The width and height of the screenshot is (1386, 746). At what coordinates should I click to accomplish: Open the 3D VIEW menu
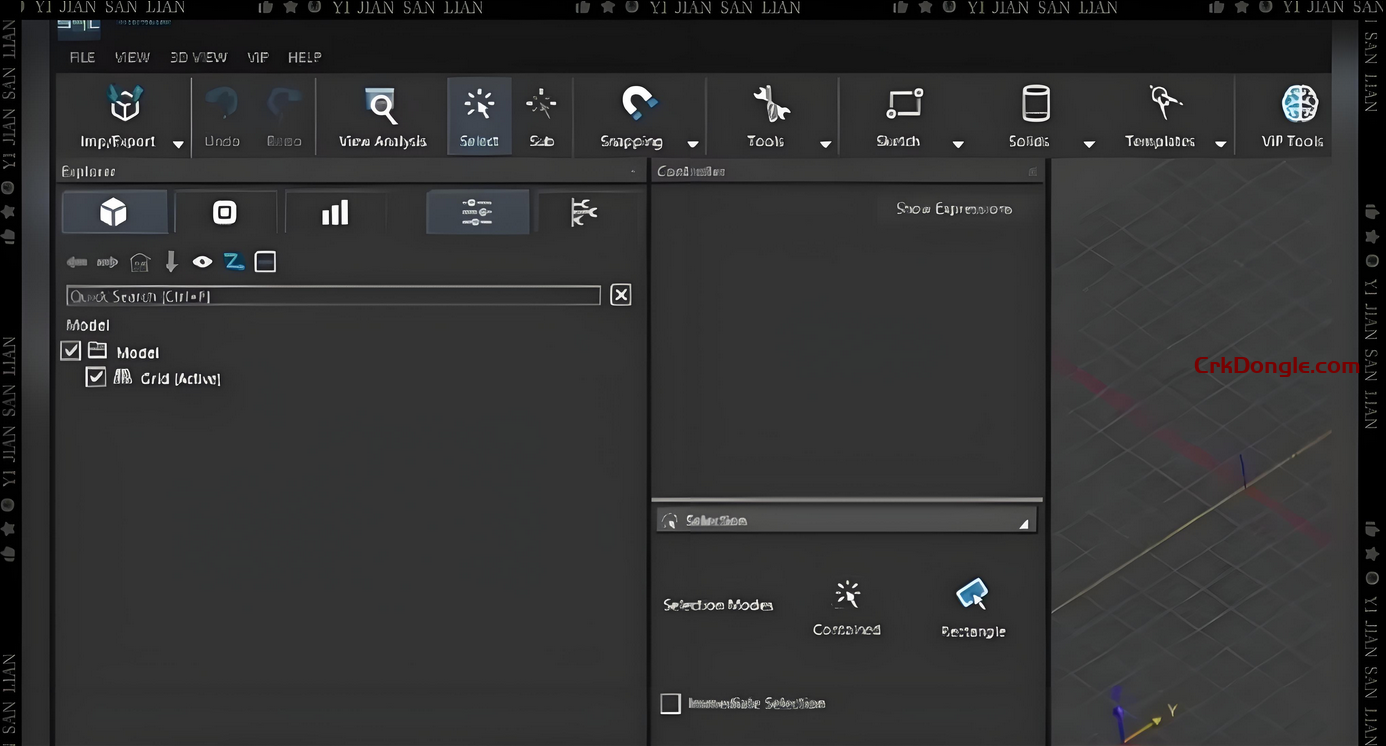pos(198,57)
